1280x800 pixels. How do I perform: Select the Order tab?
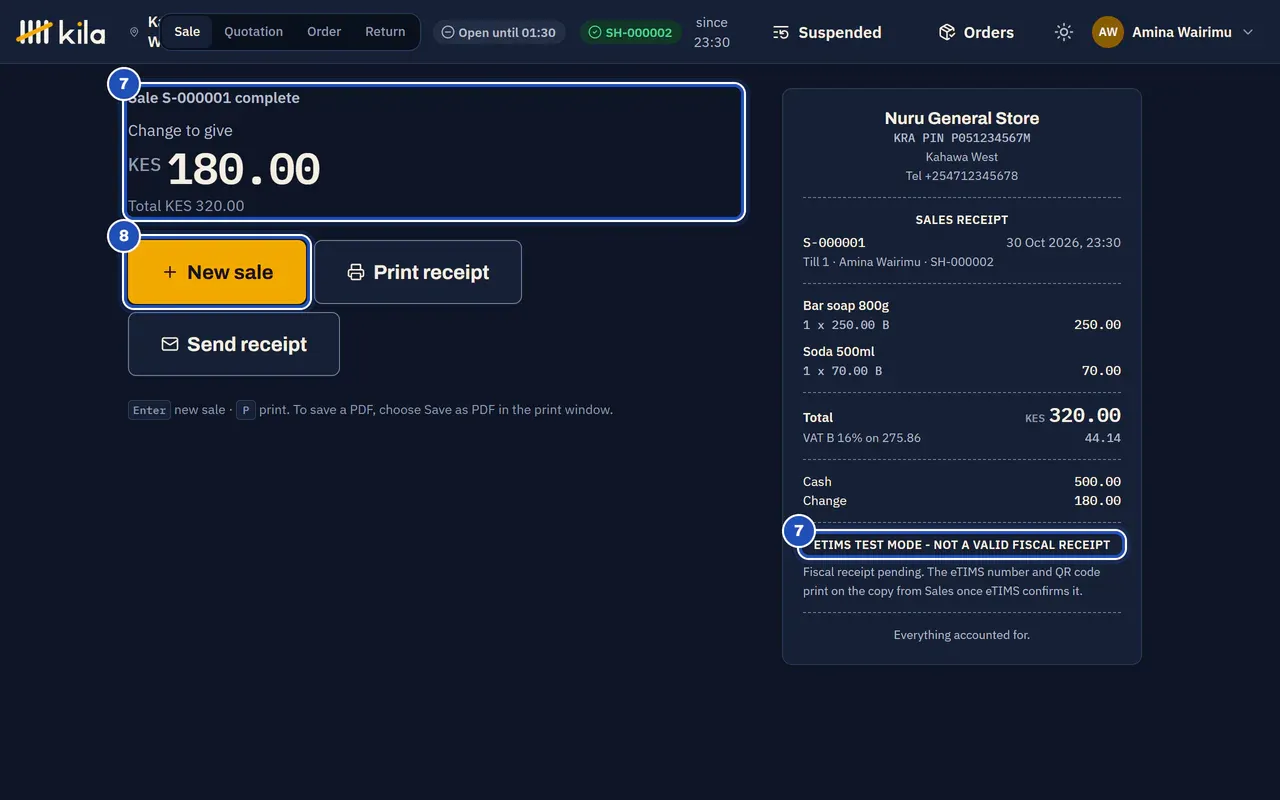tap(324, 32)
